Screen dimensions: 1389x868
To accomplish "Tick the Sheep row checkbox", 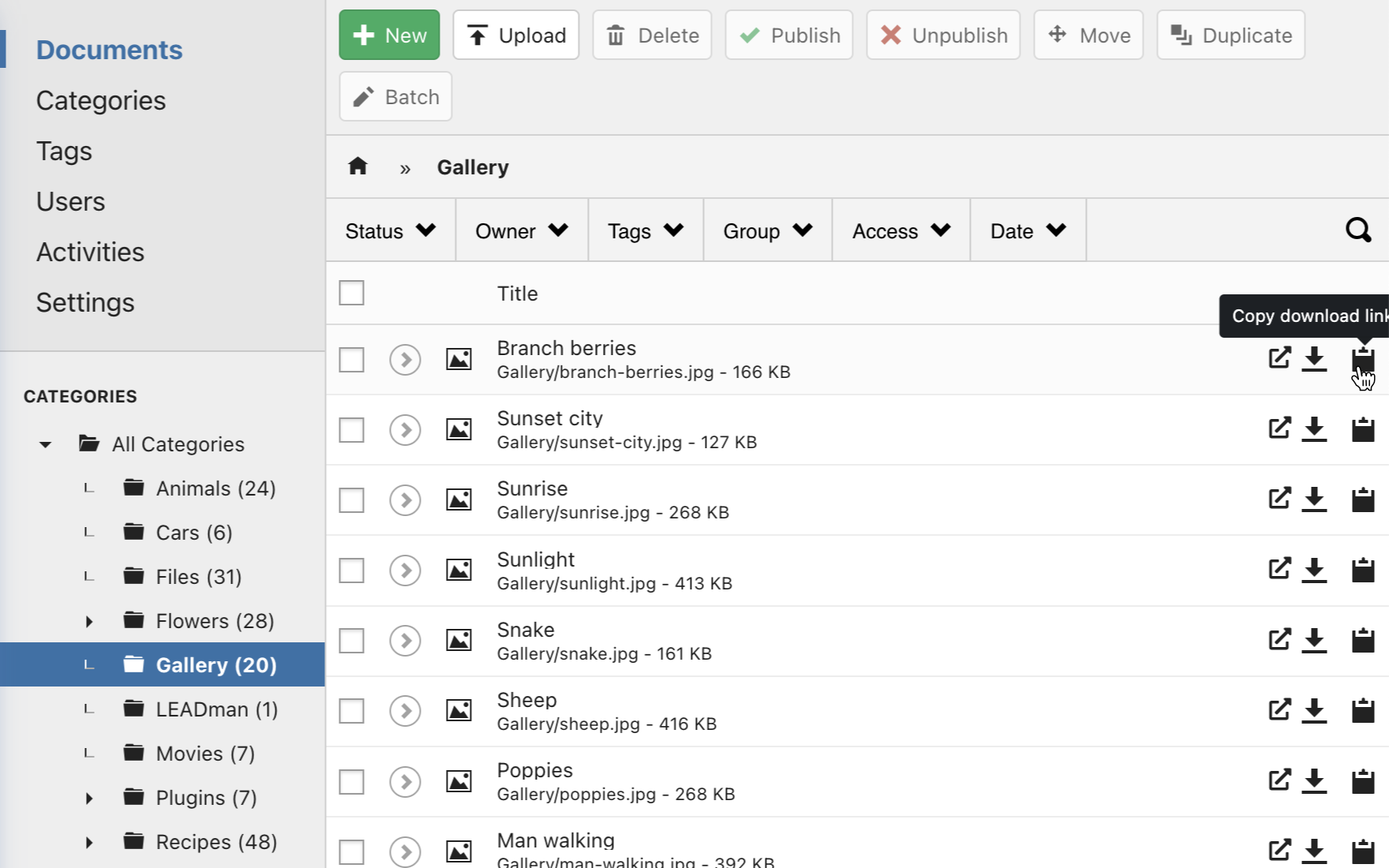I will 351,711.
